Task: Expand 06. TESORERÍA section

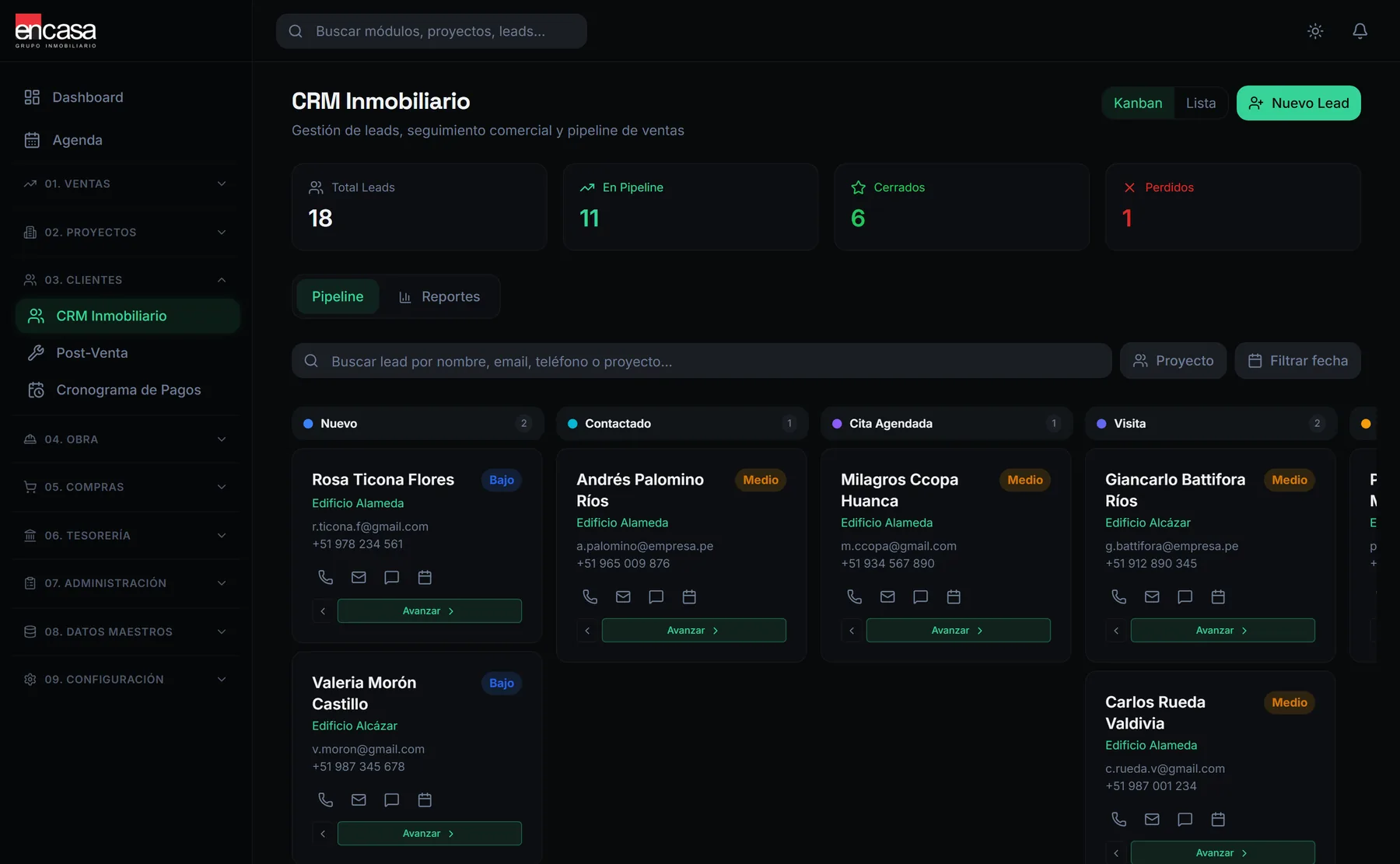Action: pos(126,536)
